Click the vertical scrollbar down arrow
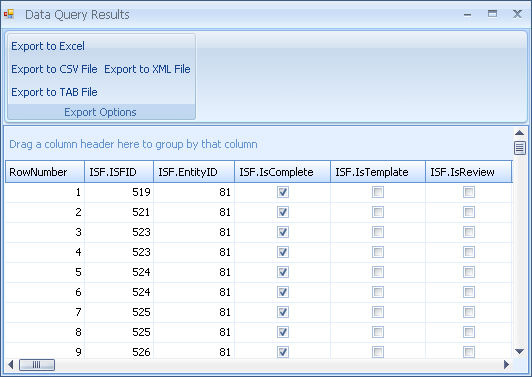This screenshot has height=377, width=532. [x=519, y=352]
